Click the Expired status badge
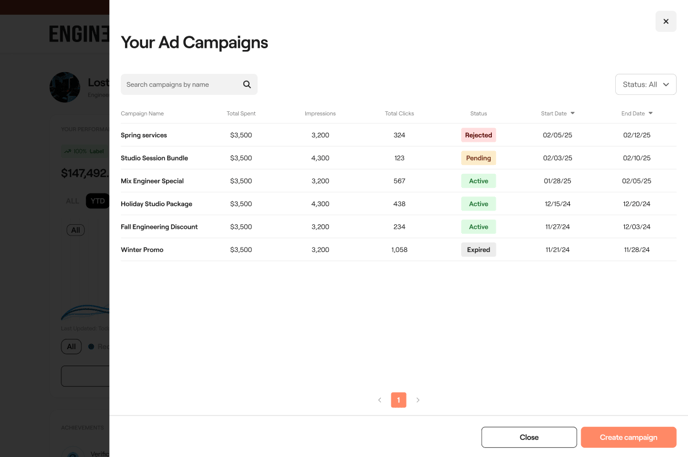688x457 pixels. coord(478,250)
